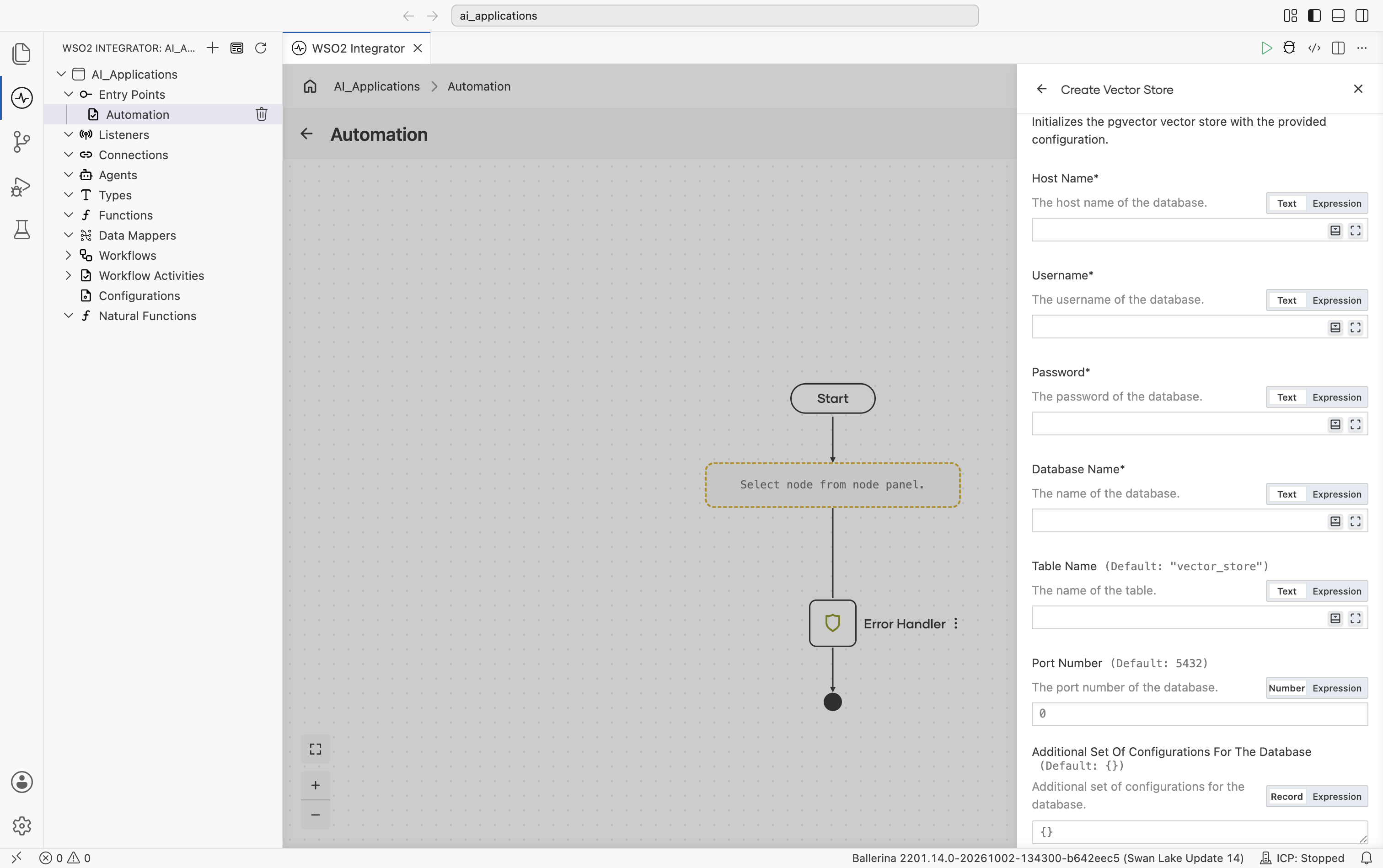Collapse the Listeners section

coord(68,134)
